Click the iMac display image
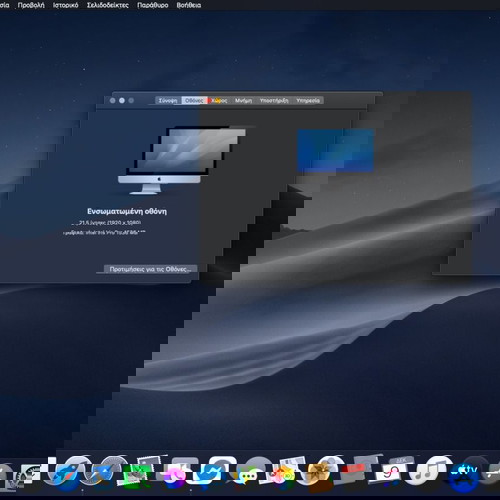This screenshot has width=500, height=500. click(182, 160)
